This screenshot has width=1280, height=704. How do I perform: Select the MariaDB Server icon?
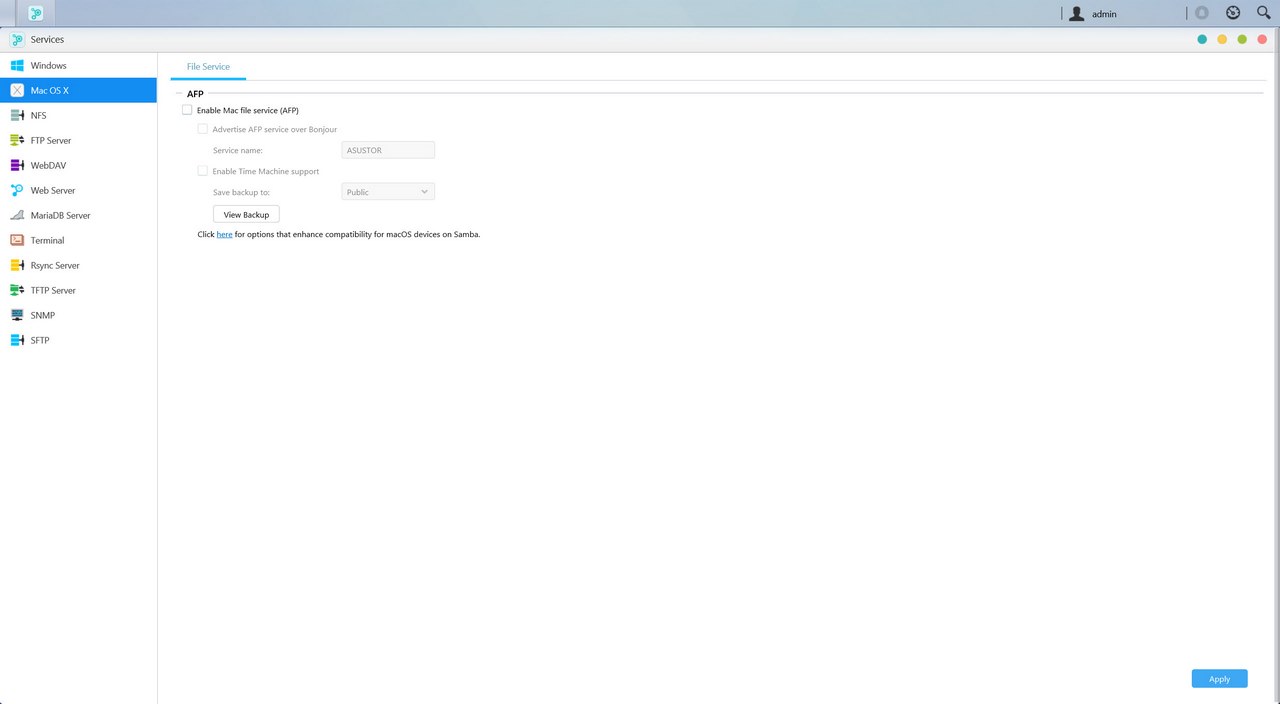[x=17, y=215]
